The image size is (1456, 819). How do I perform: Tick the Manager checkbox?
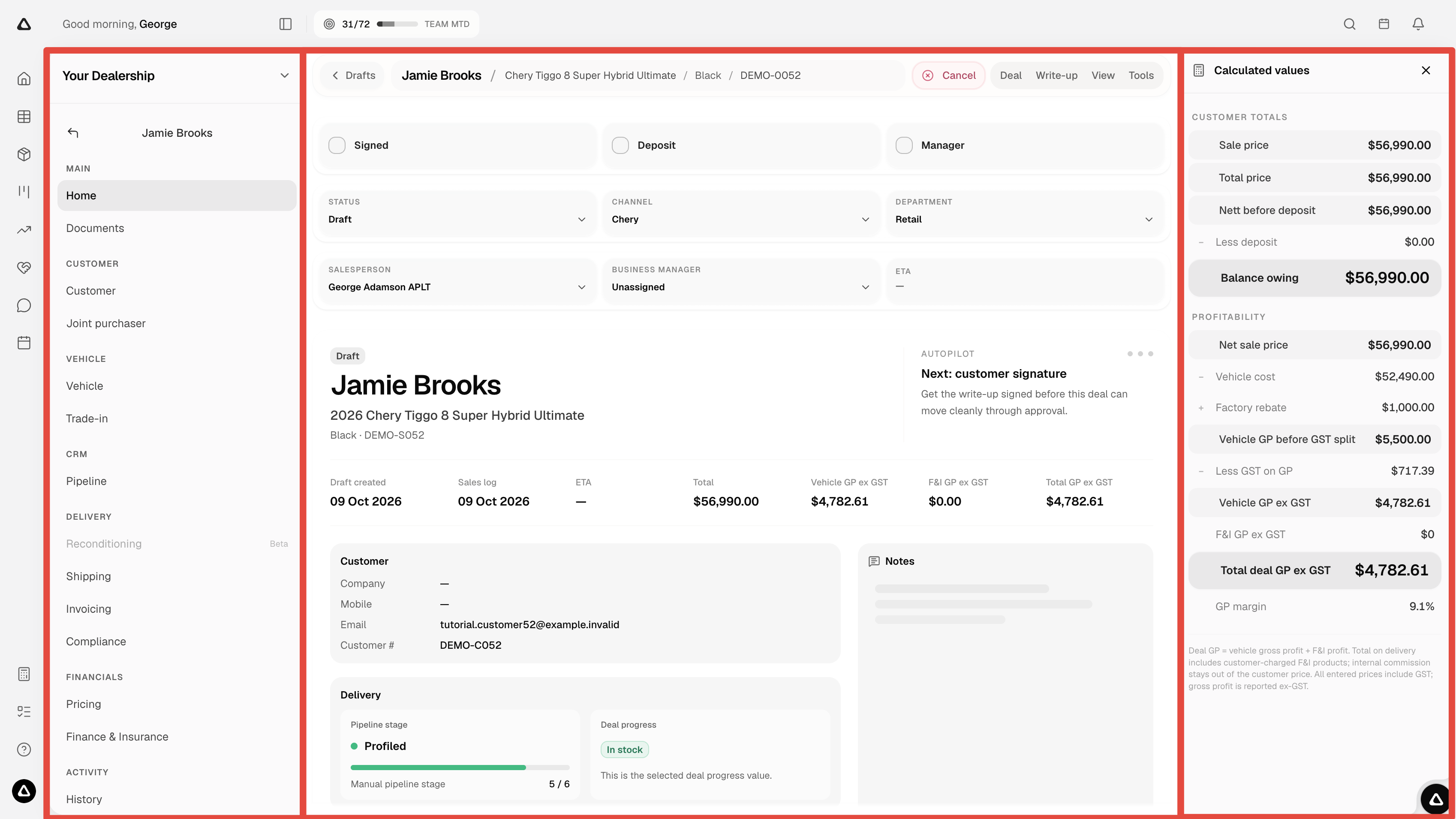click(x=904, y=145)
